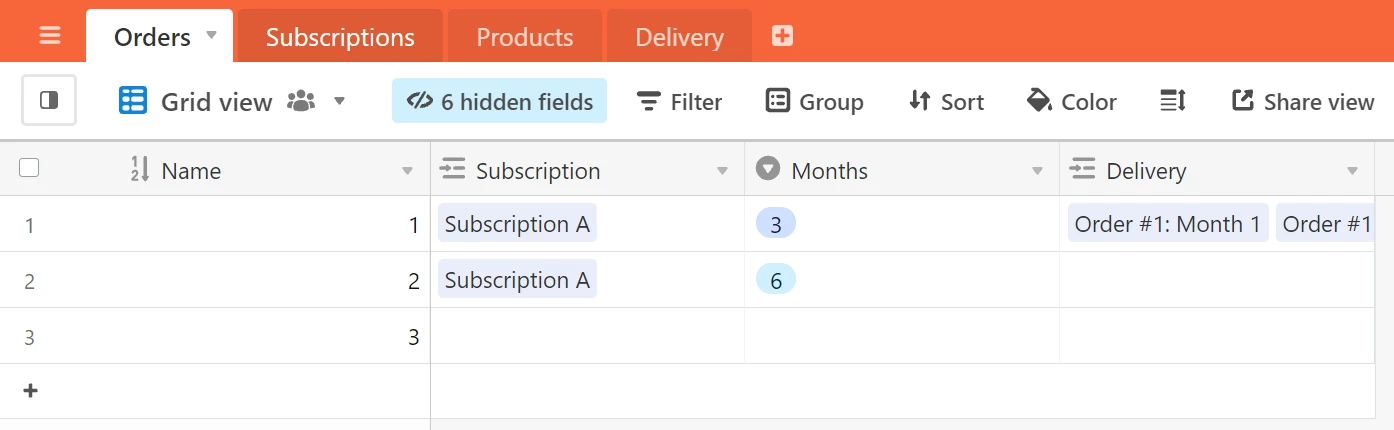Open the Subscription column dropdown arrow
The height and width of the screenshot is (430, 1394).
tap(722, 172)
